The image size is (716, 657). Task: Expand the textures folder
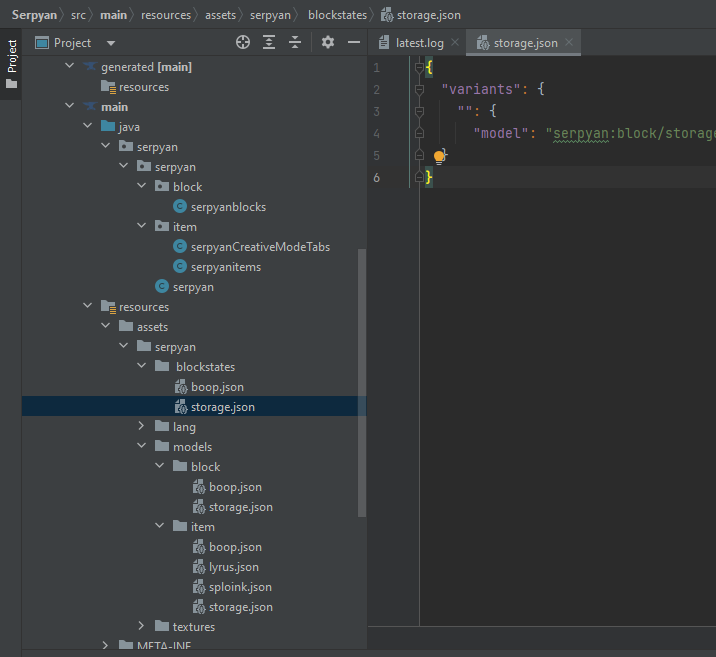[x=142, y=626]
